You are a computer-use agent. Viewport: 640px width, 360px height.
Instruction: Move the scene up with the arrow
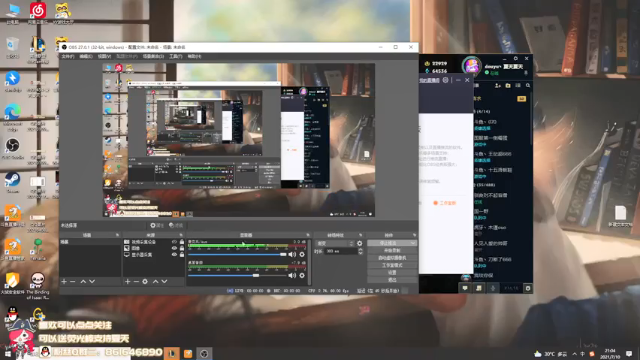83,282
